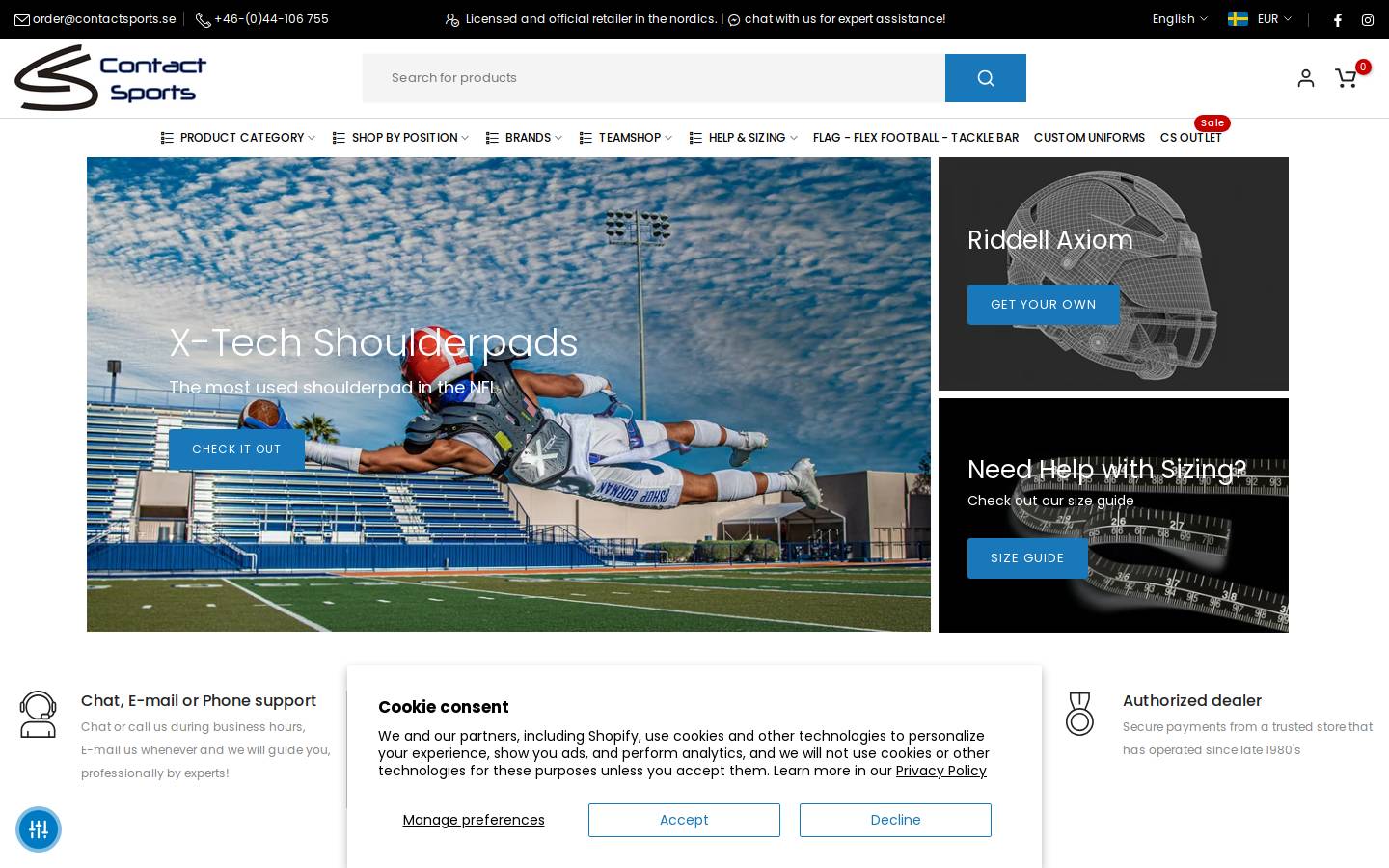Click the Authorized dealer heading

(1192, 701)
